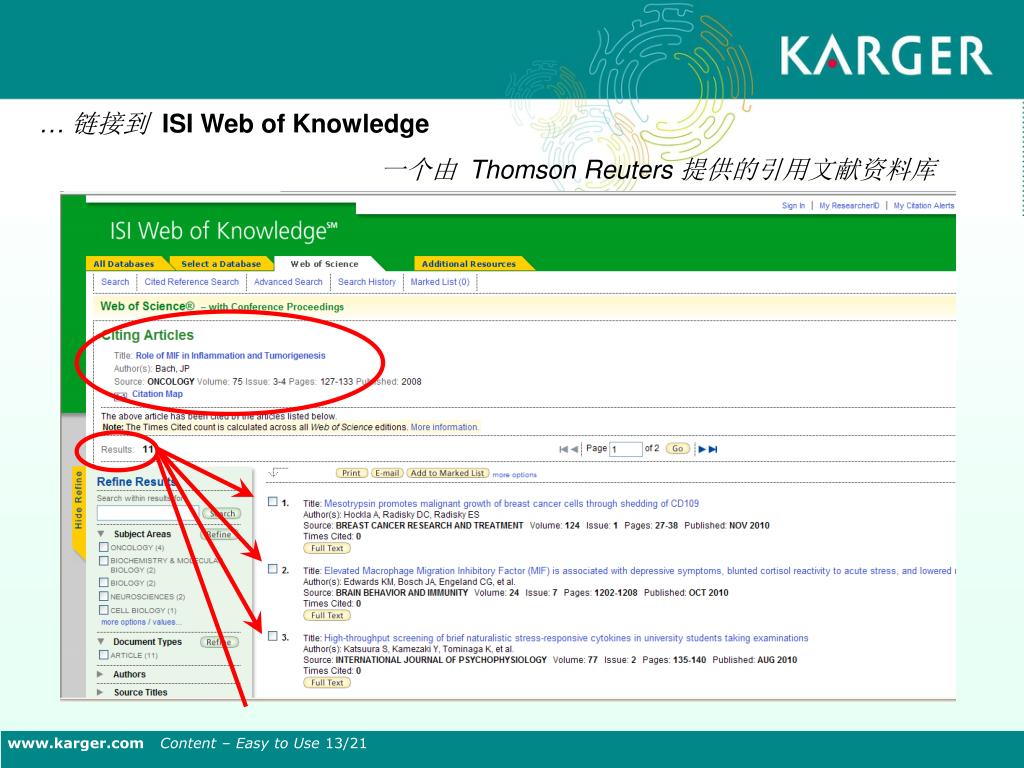Tick the checkbox for result 1
1024x768 pixels.
pyautogui.click(x=273, y=502)
